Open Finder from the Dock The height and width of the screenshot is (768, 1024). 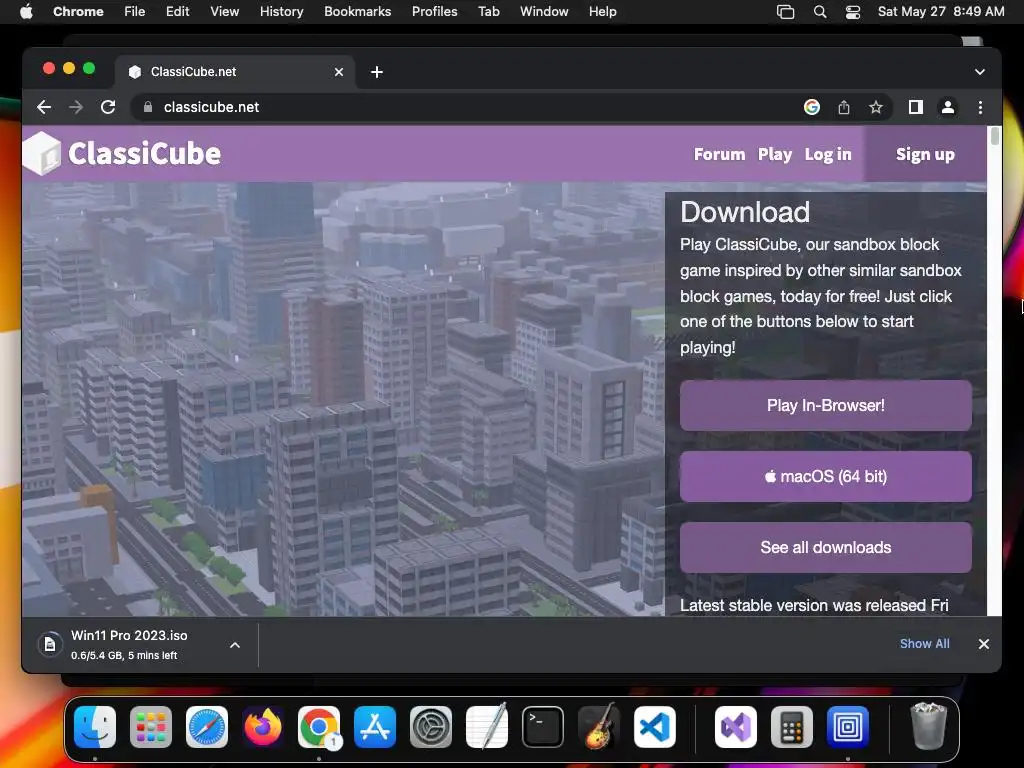[x=95, y=727]
